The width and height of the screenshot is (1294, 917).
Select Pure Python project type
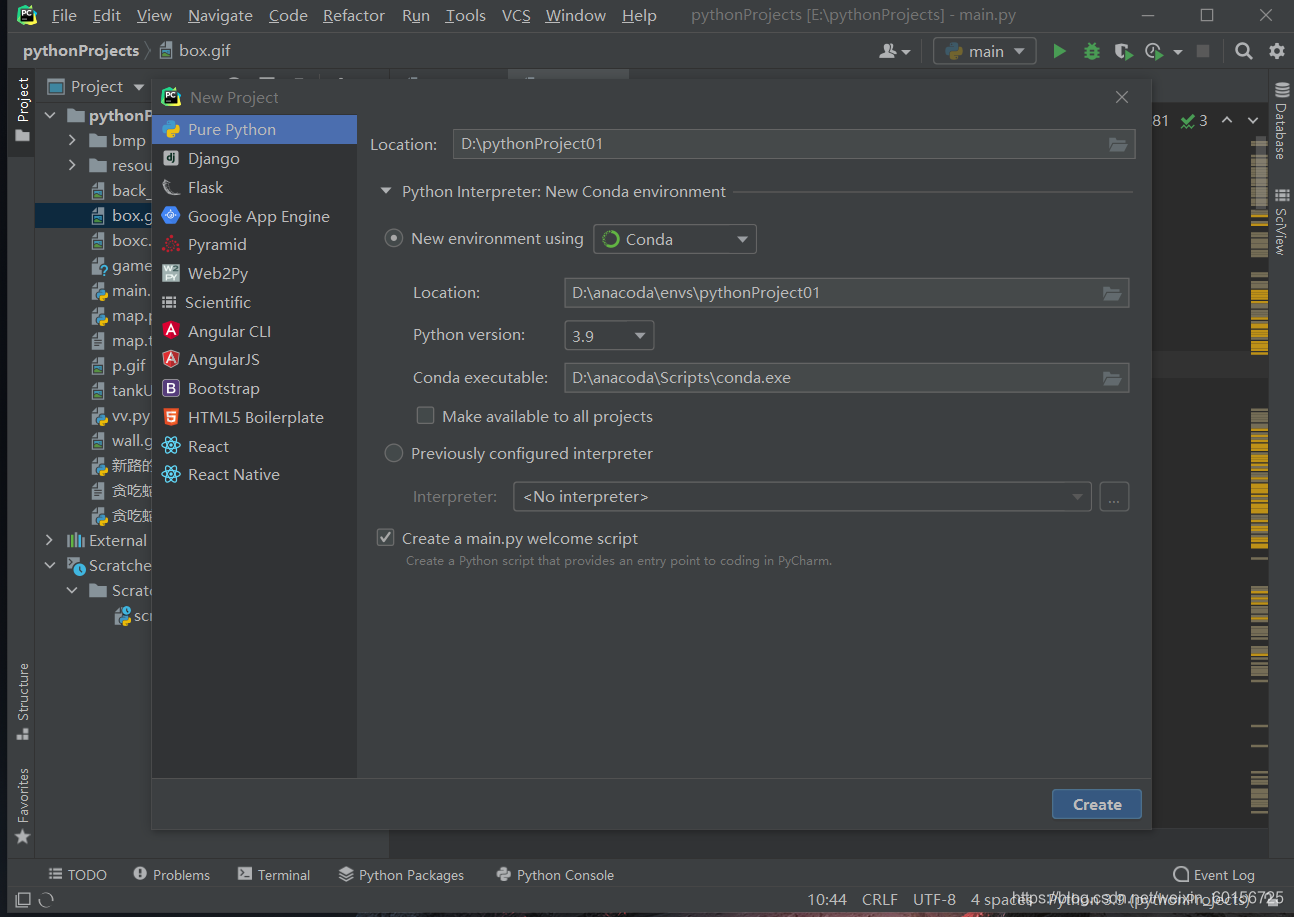(x=254, y=129)
